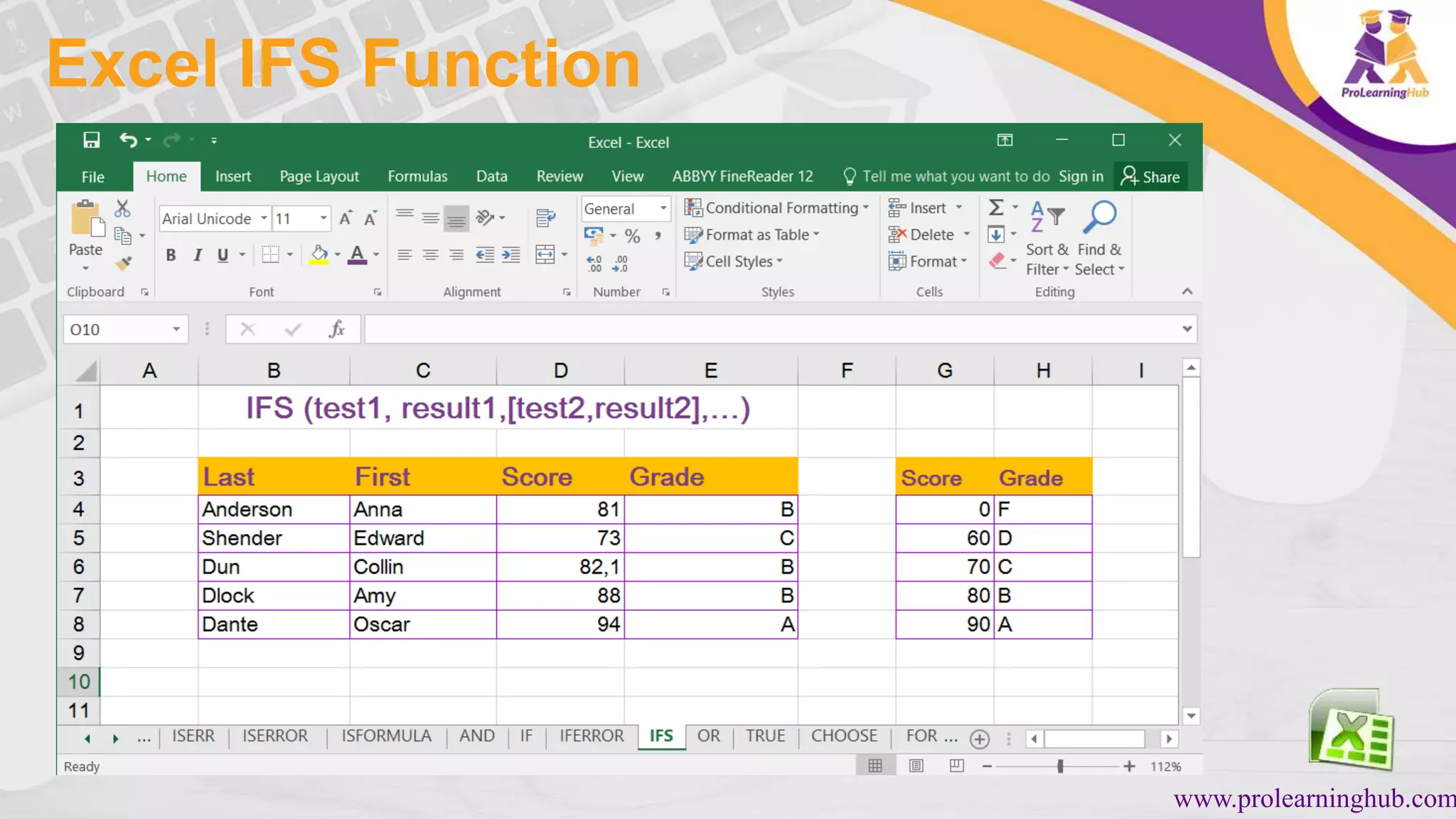This screenshot has width=1456, height=819.
Task: Toggle Align Right
Action: [x=456, y=255]
